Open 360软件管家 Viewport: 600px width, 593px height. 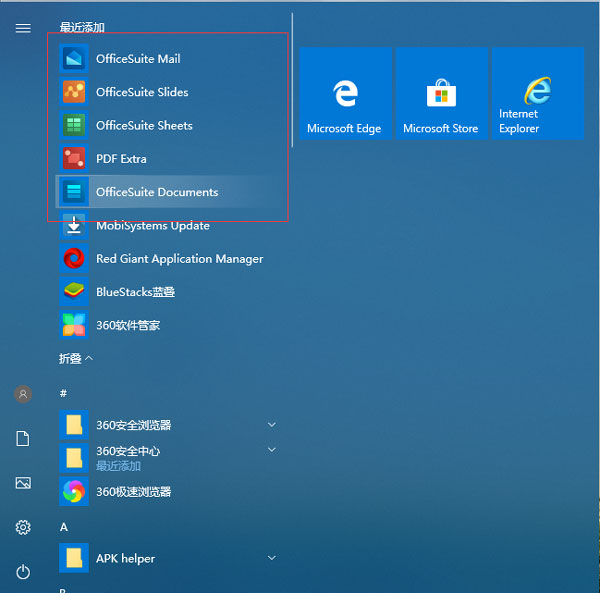tap(128, 325)
